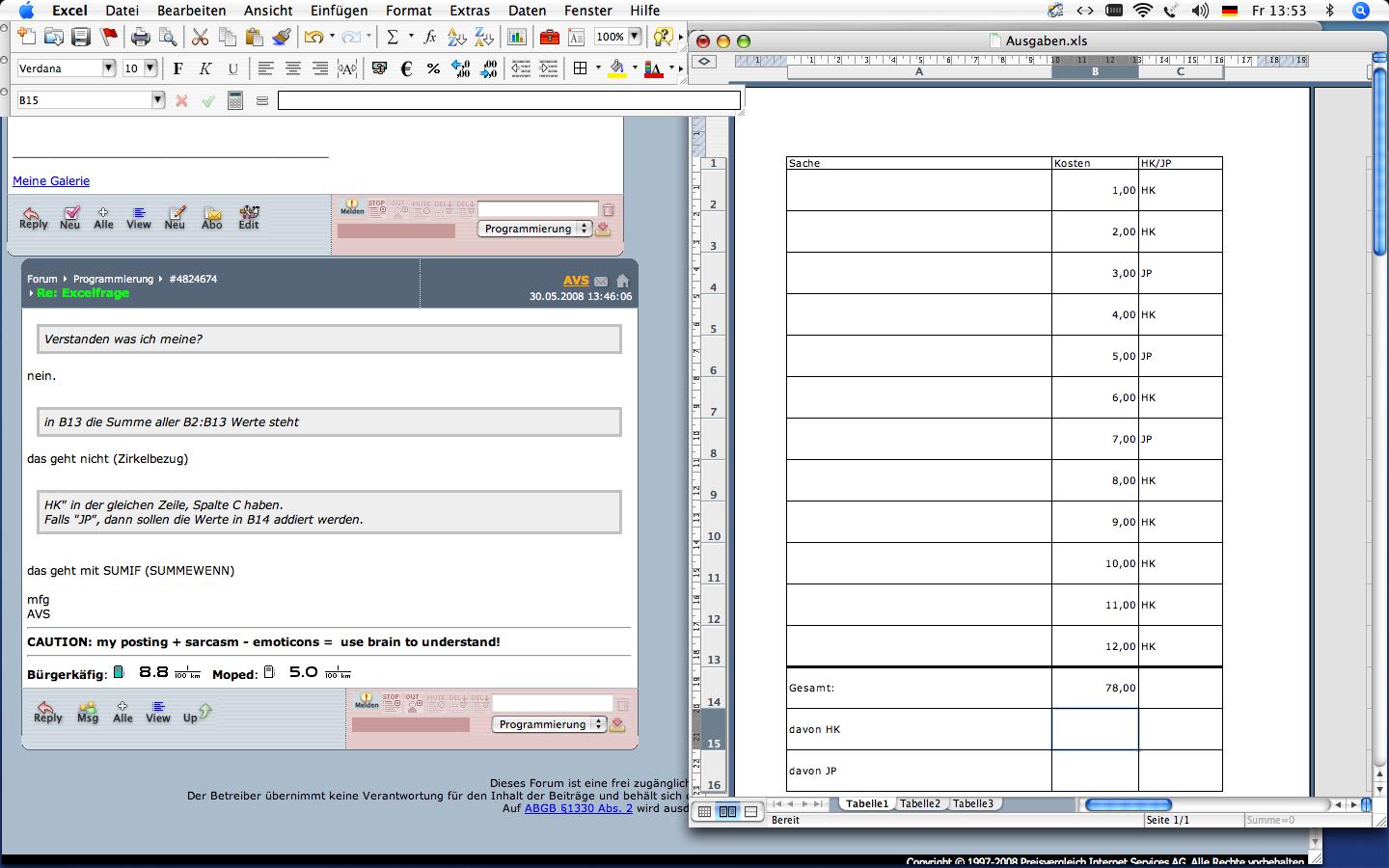1389x868 pixels.
Task: Open the ABGB §1330 Abs. 2 link
Action: point(579,808)
